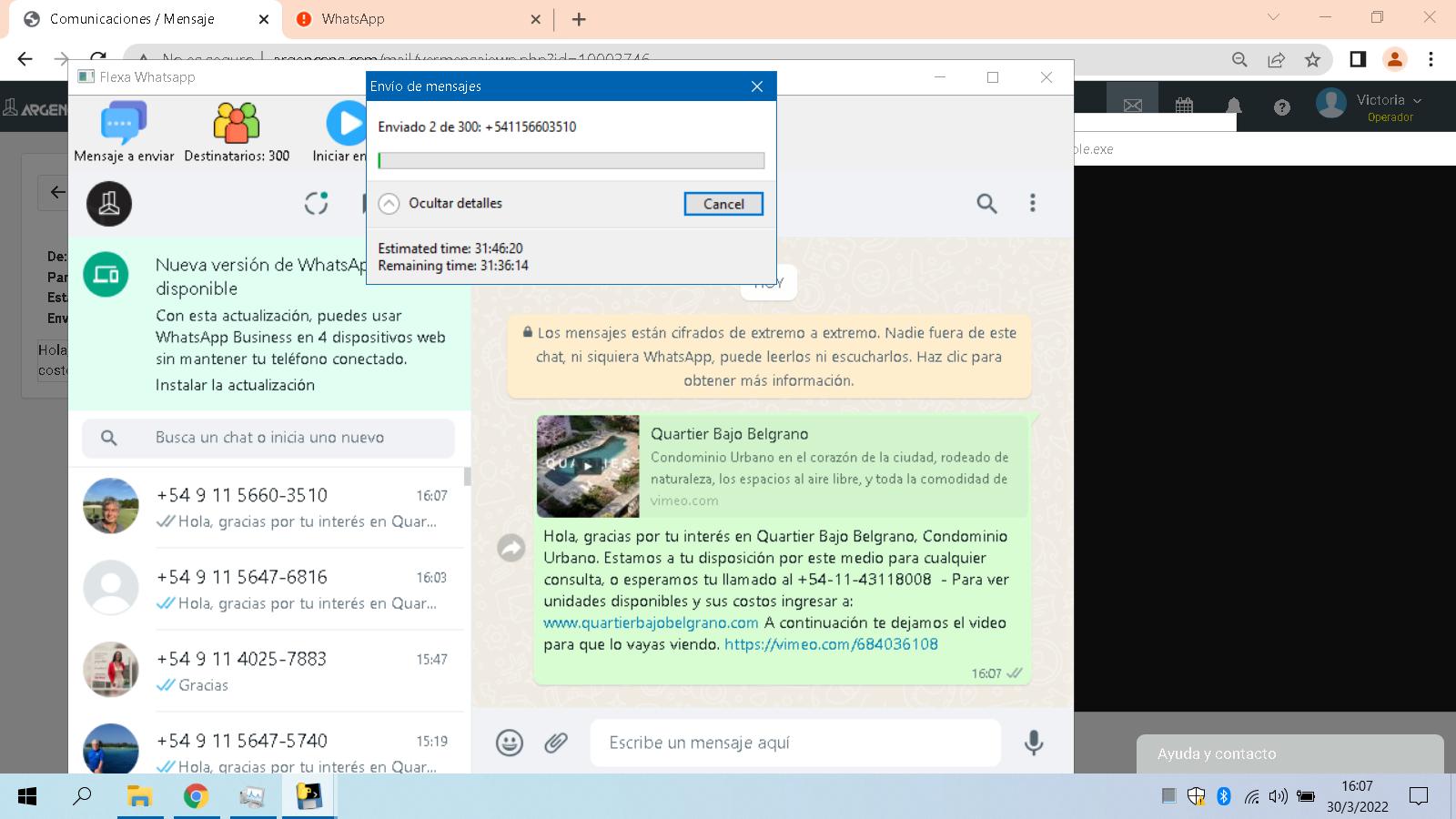Click the microphone voice message icon
This screenshot has height=819, width=1456.
1033,743
